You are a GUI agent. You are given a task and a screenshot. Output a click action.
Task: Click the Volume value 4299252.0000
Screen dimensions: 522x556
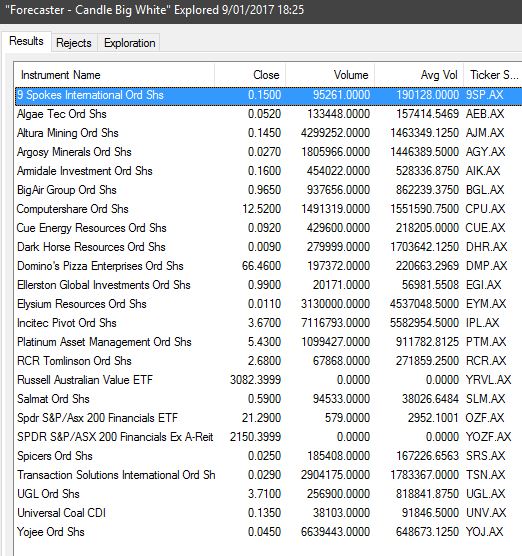pyautogui.click(x=335, y=133)
